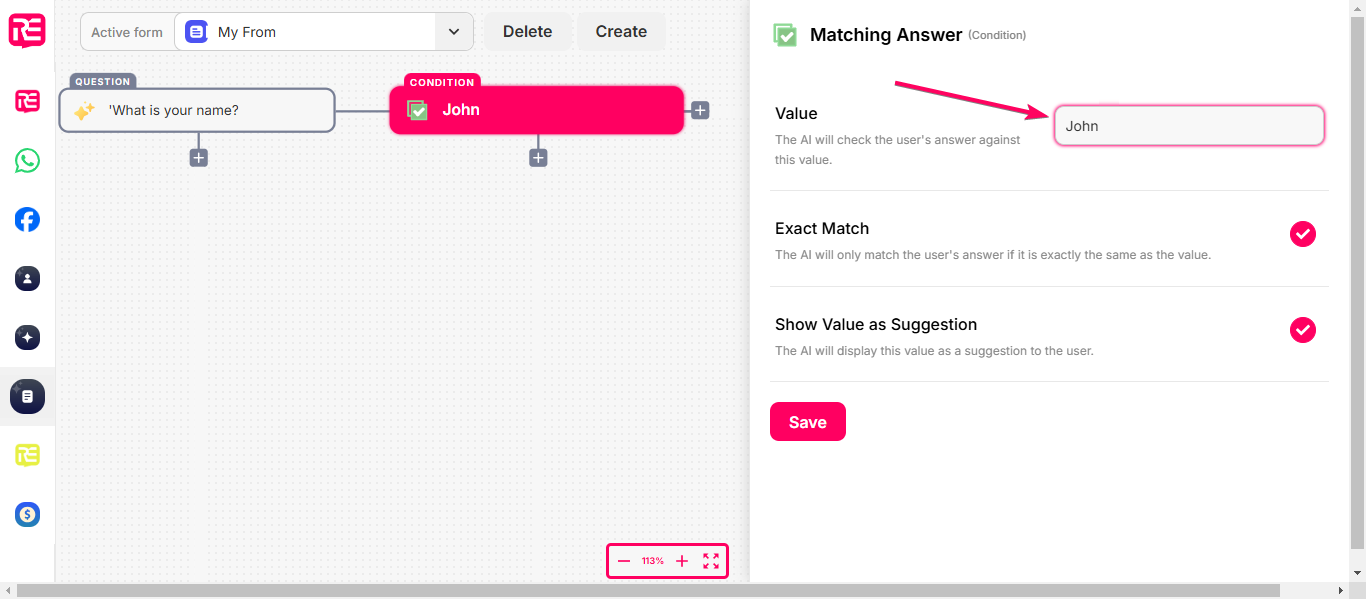
Task: Toggle Show Value as Suggestion checkmark
Action: point(1302,330)
